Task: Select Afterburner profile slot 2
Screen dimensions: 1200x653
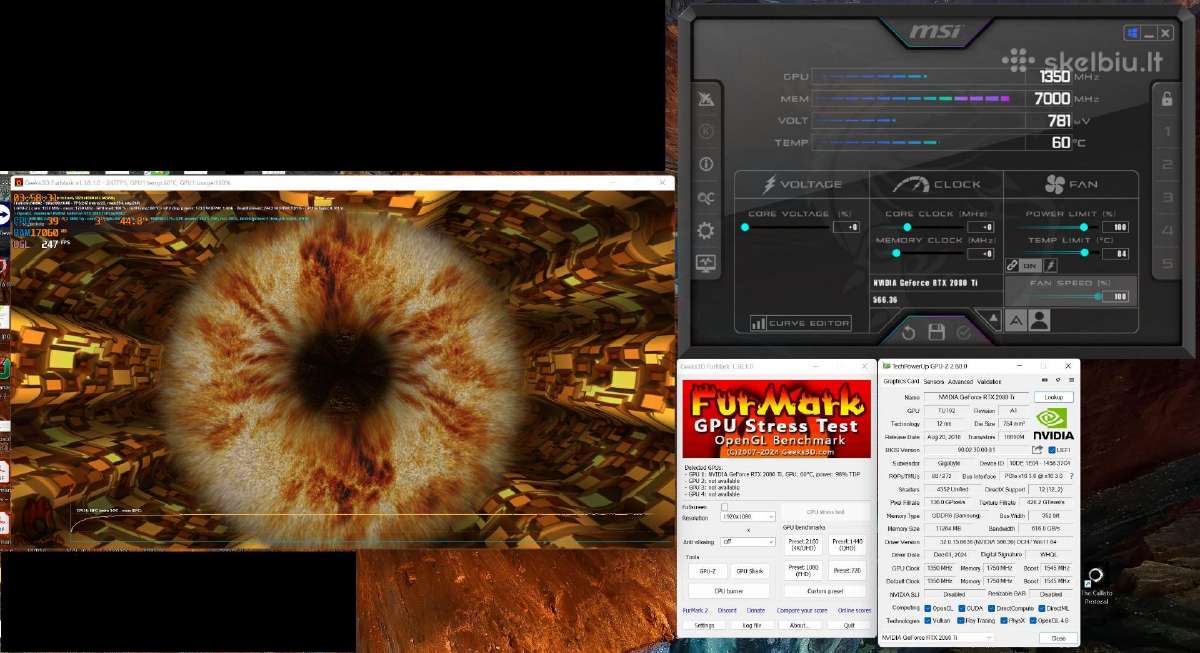Action: [x=1167, y=164]
